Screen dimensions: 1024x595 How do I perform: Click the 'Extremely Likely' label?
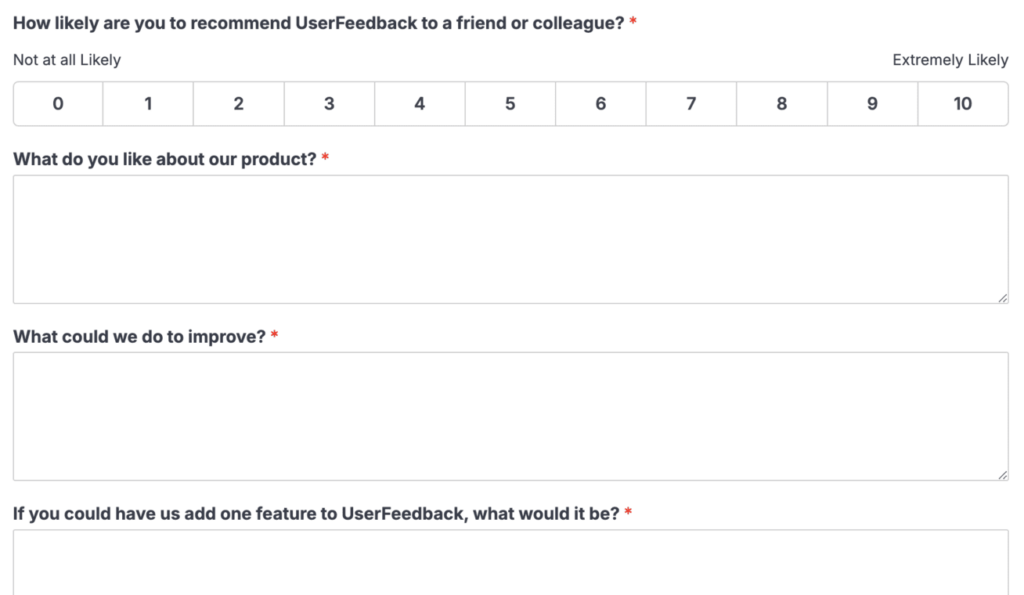[949, 60]
